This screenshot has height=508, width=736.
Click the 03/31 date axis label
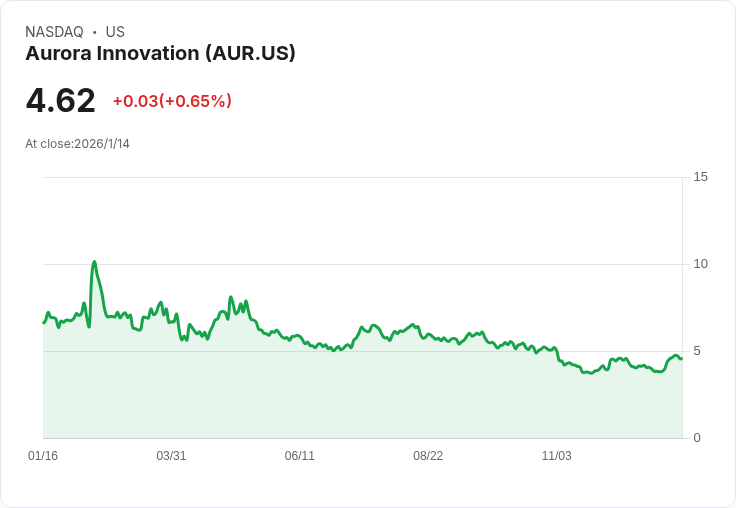171,456
